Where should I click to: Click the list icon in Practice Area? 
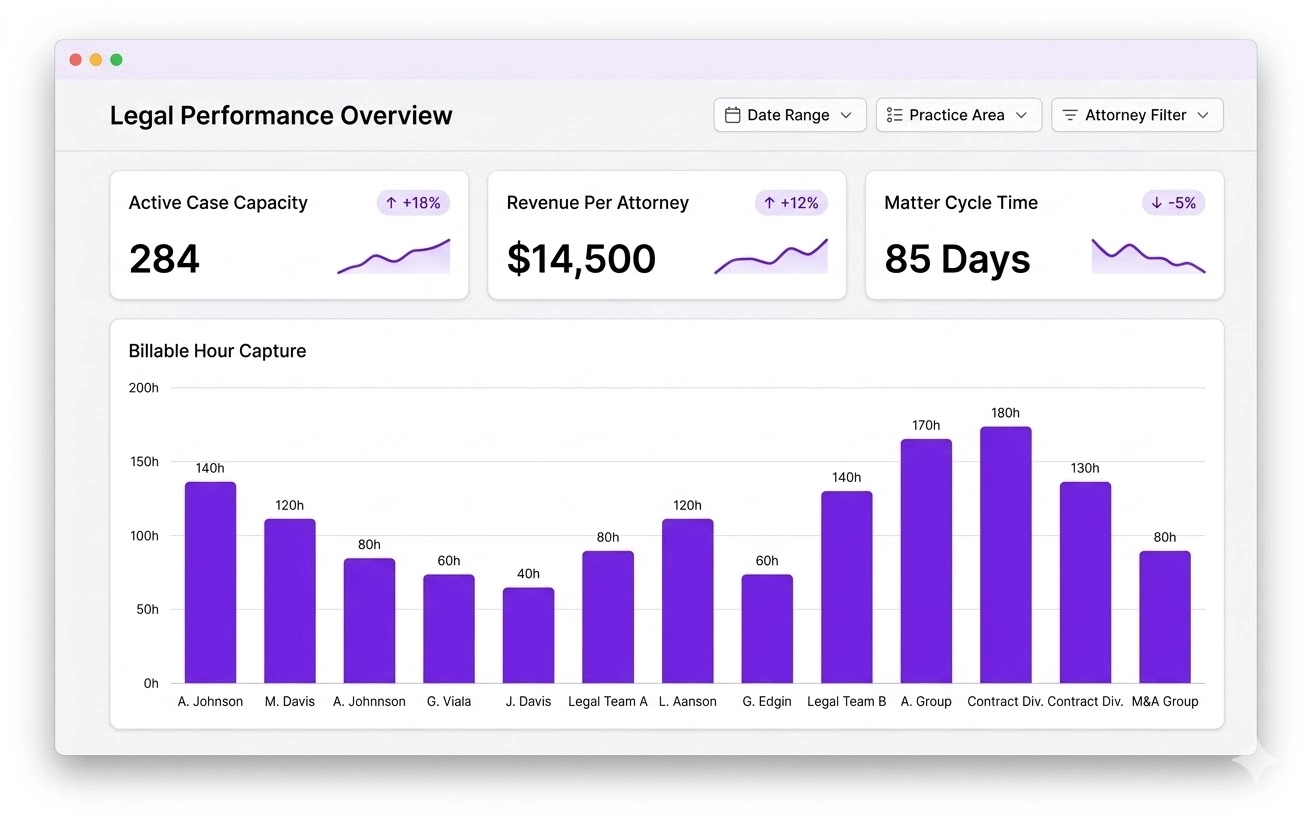[894, 115]
